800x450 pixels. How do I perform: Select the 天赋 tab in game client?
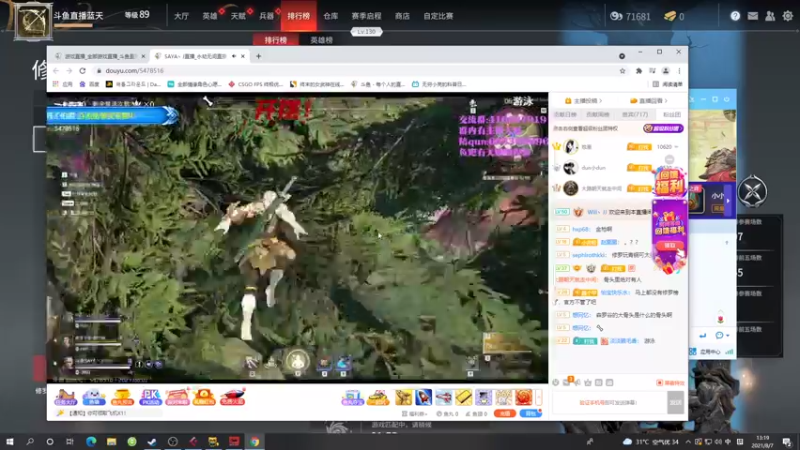(x=238, y=16)
